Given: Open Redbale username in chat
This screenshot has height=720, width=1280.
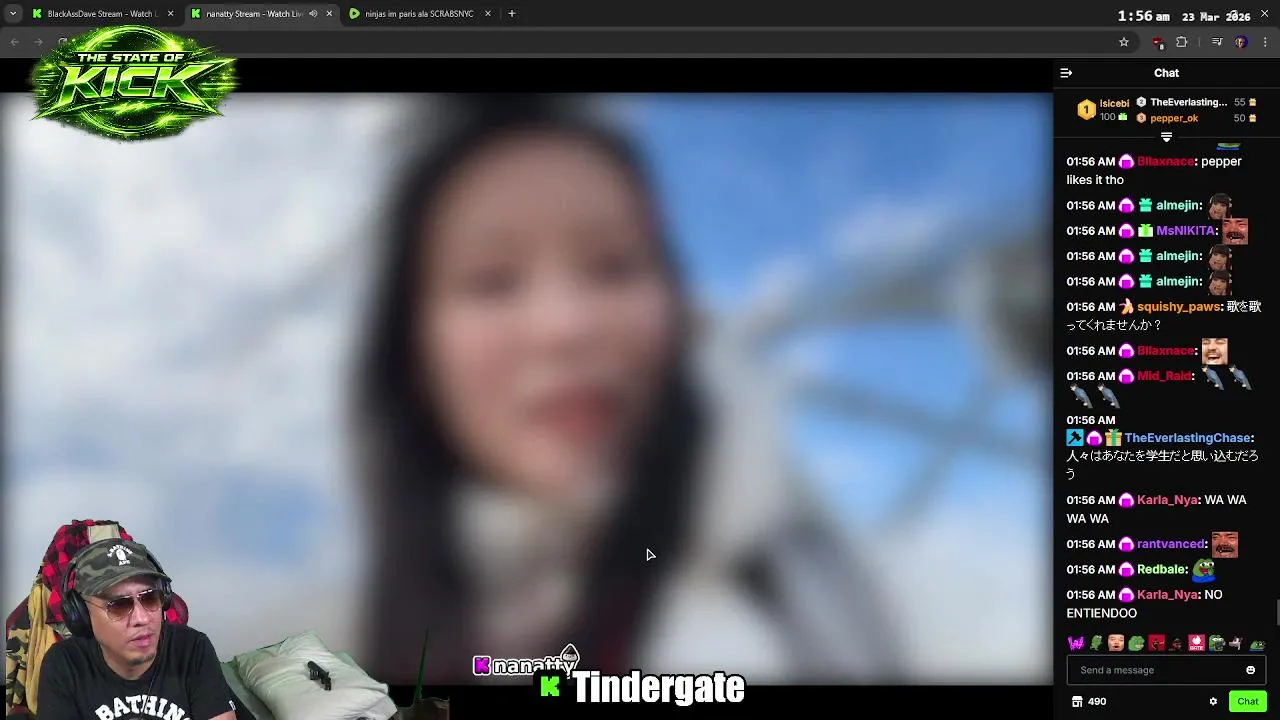Looking at the screenshot, I should point(1162,569).
